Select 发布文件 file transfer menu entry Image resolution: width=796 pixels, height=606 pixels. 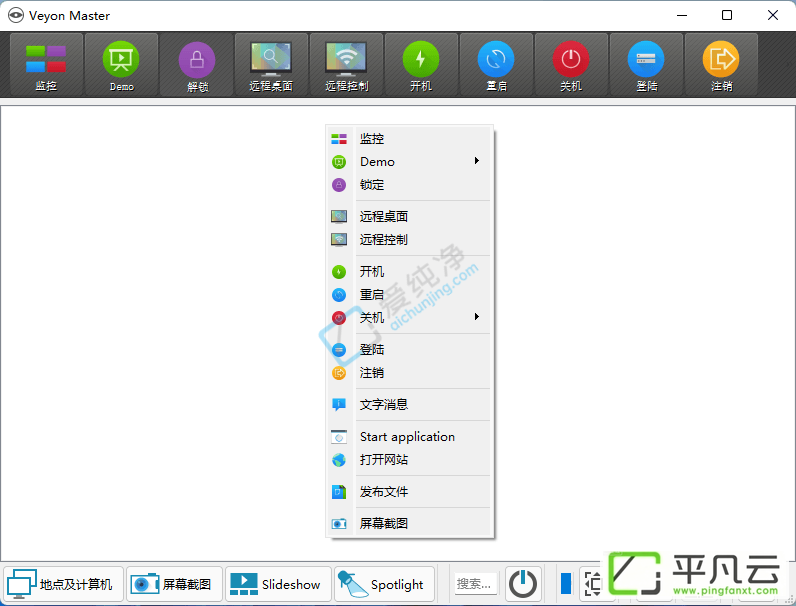point(409,492)
